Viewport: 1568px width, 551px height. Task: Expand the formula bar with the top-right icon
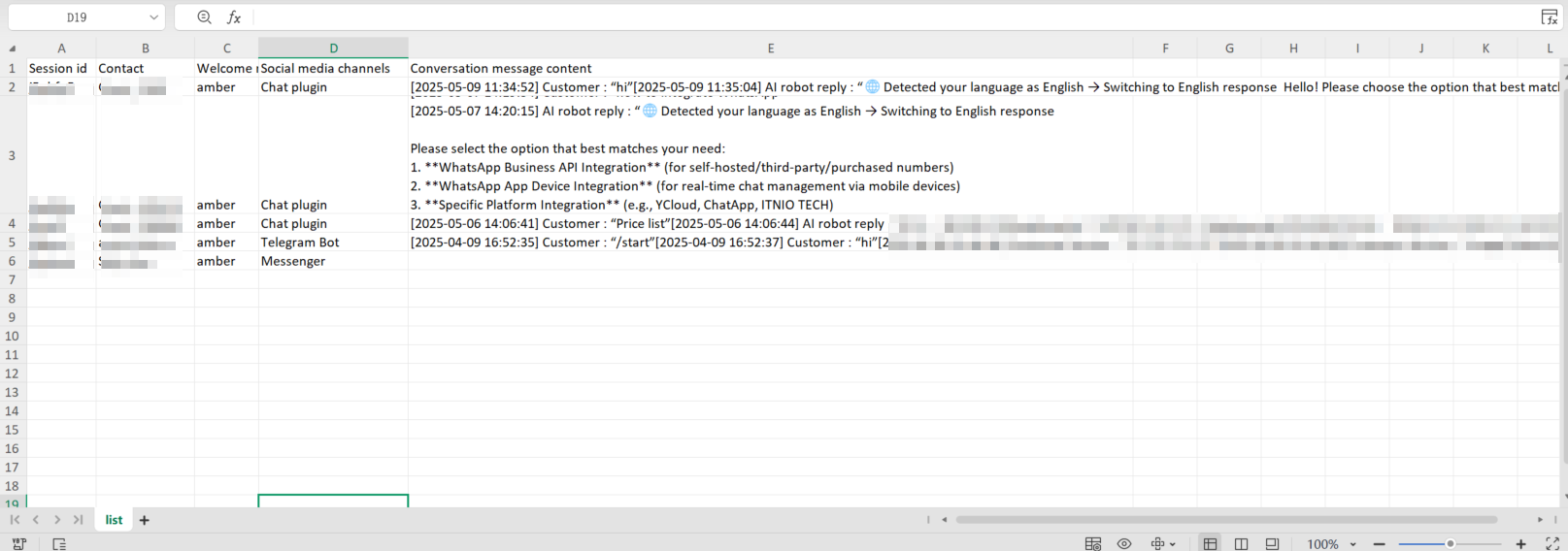1550,17
